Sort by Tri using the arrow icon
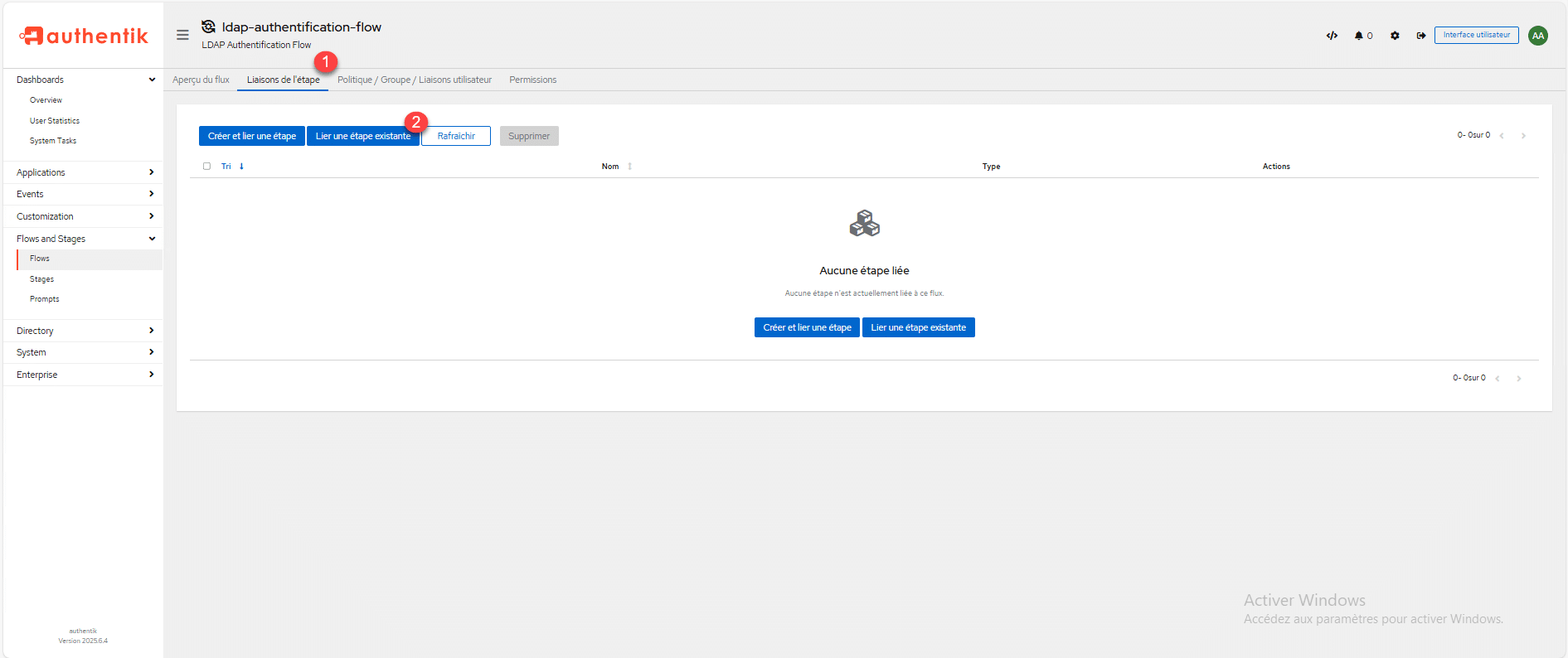 [241, 167]
